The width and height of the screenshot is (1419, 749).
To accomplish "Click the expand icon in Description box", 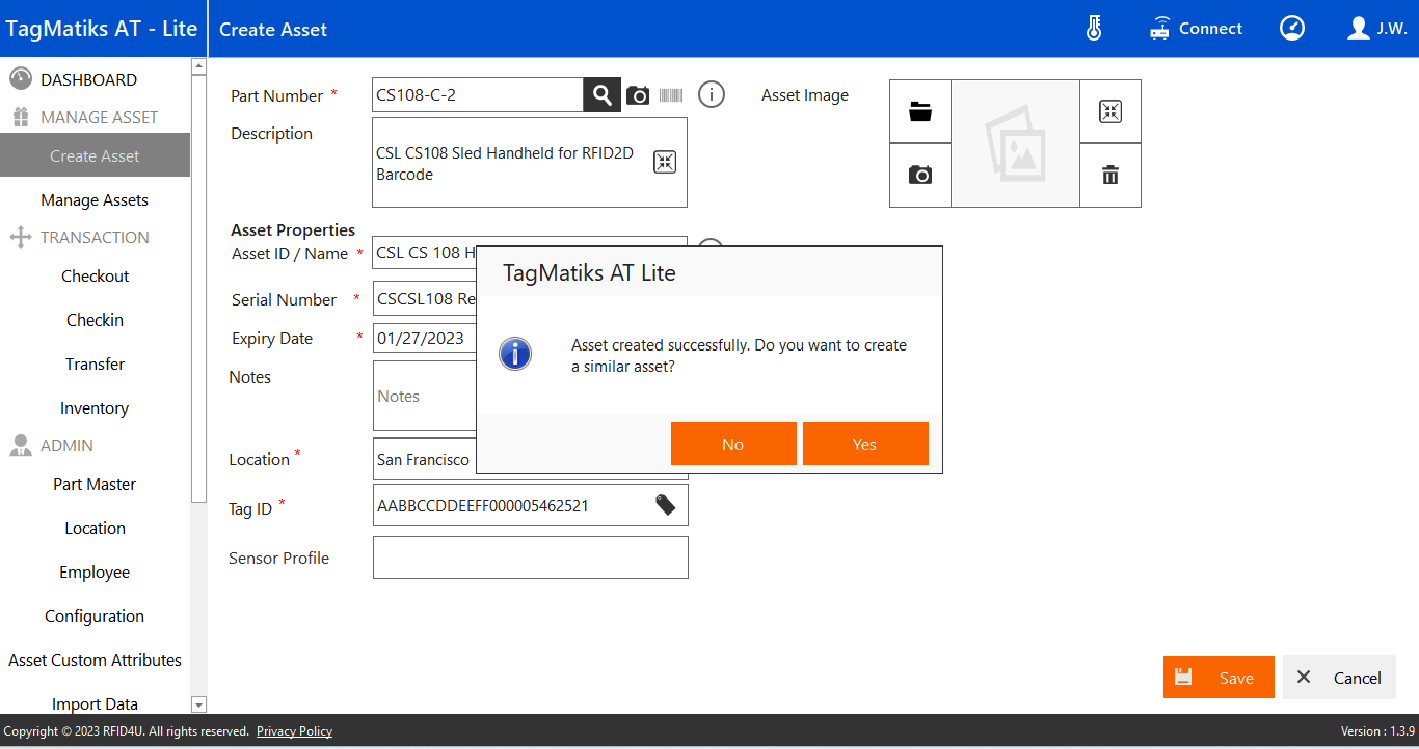I will [x=665, y=162].
